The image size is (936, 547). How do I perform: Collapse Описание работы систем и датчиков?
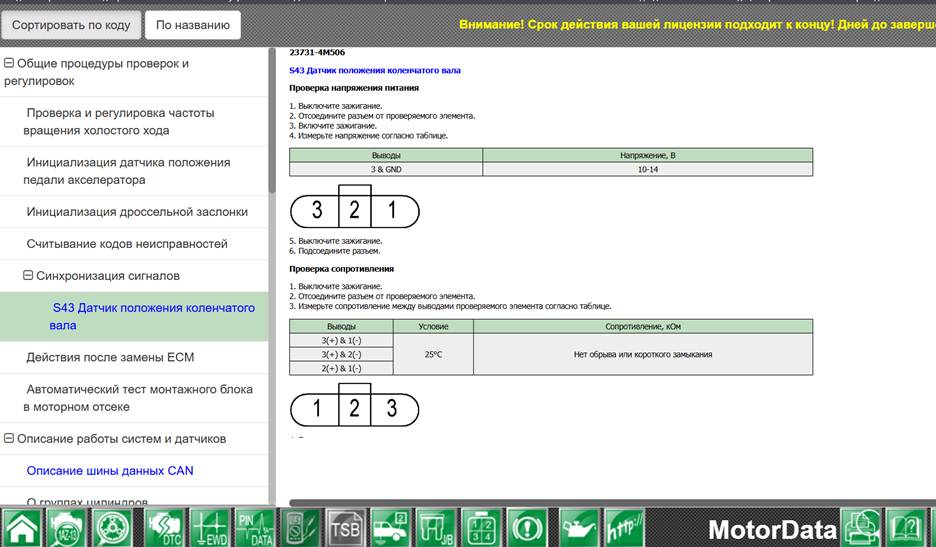pos(9,438)
